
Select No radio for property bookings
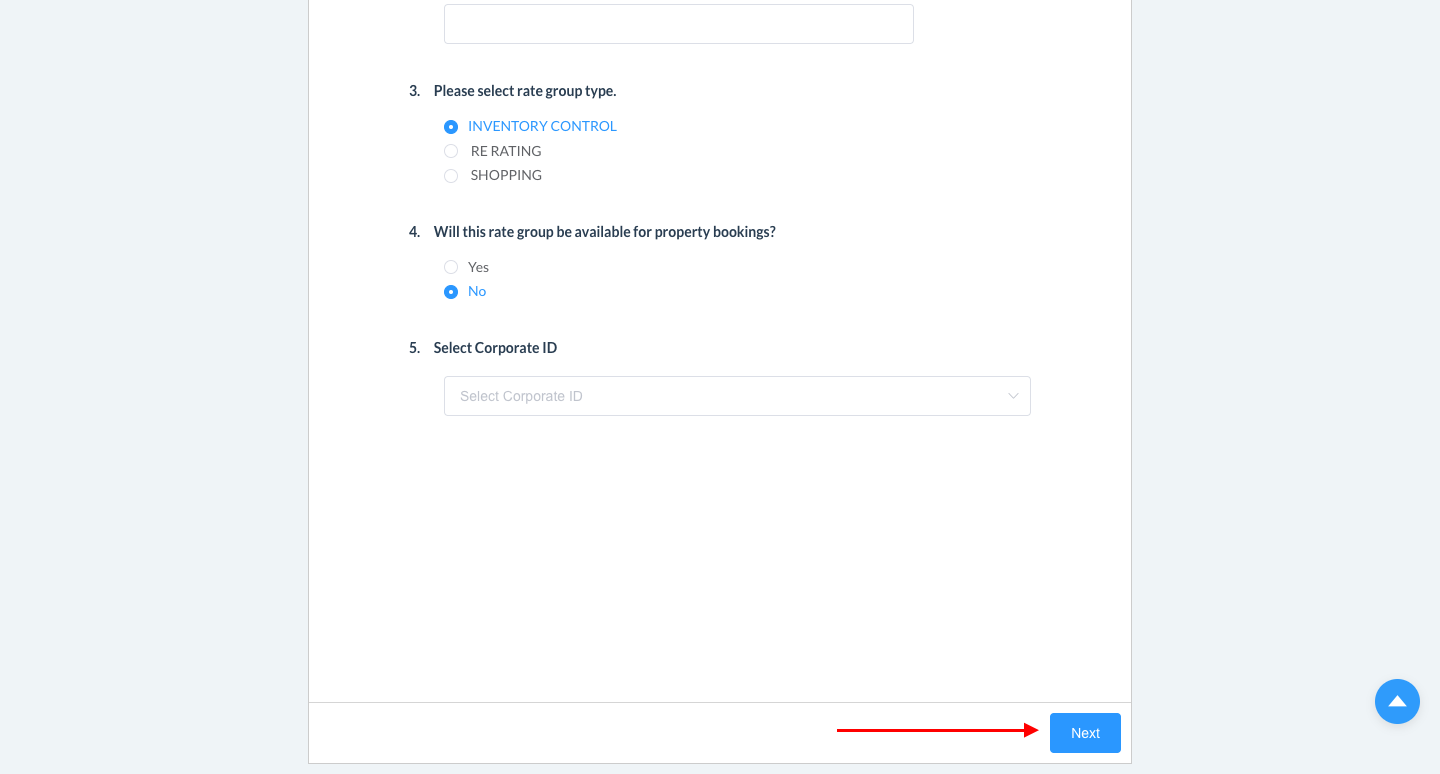[451, 292]
